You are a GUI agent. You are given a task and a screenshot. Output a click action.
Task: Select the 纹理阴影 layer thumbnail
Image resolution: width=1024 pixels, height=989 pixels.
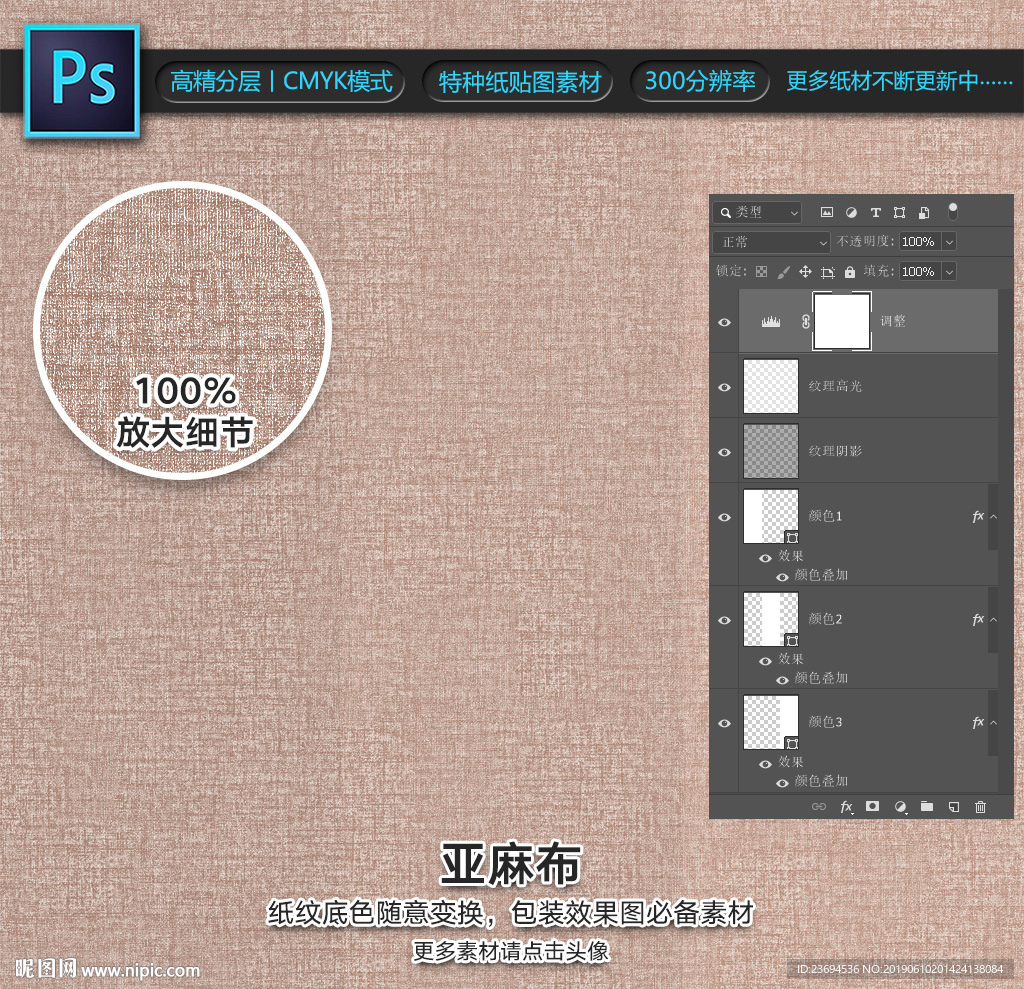[771, 451]
